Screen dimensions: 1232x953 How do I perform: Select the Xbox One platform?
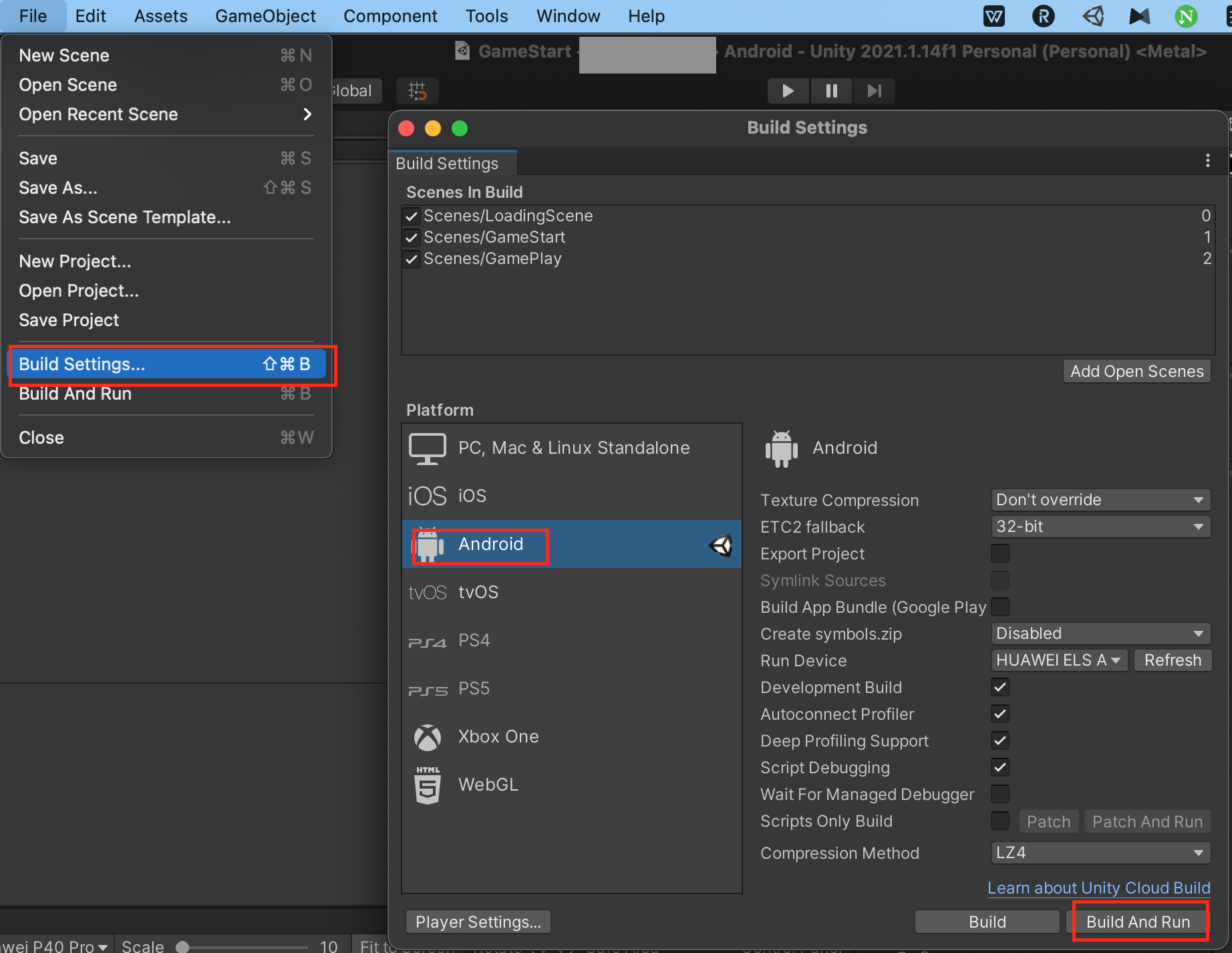point(498,736)
